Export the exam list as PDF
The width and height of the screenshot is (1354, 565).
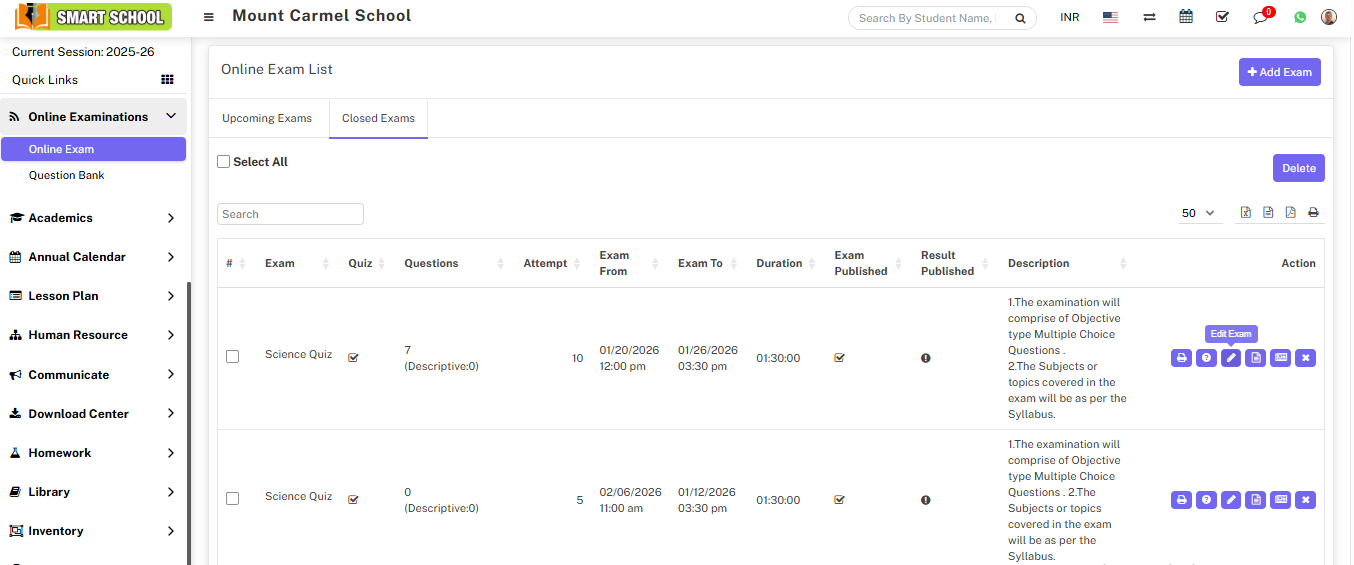[x=1291, y=212]
